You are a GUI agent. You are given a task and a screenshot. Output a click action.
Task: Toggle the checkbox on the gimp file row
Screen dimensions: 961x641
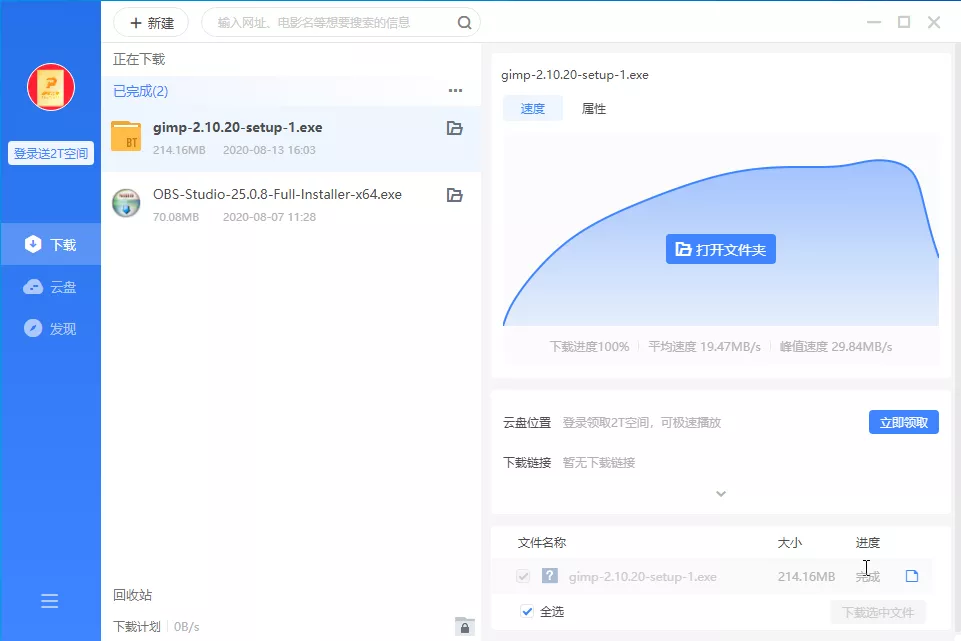pyautogui.click(x=522, y=576)
